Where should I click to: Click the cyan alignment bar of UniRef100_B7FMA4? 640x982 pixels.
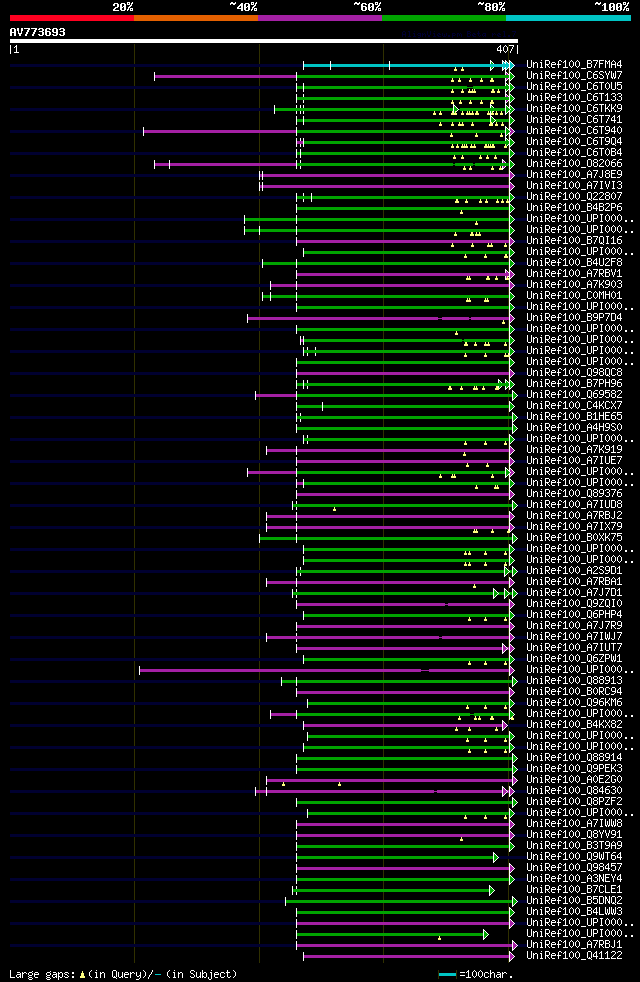click(407, 65)
